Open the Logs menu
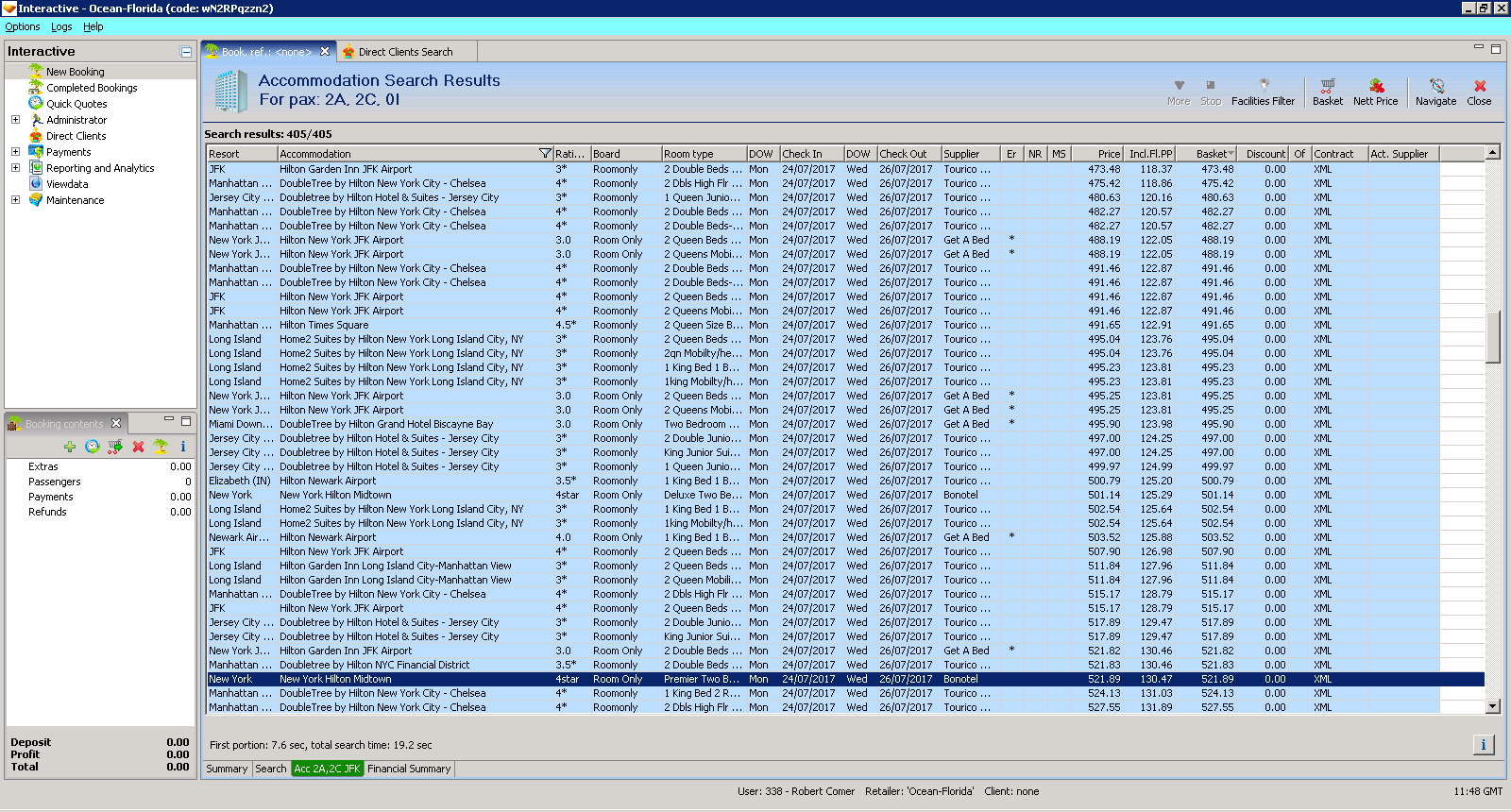The height and width of the screenshot is (812, 1511). (61, 26)
